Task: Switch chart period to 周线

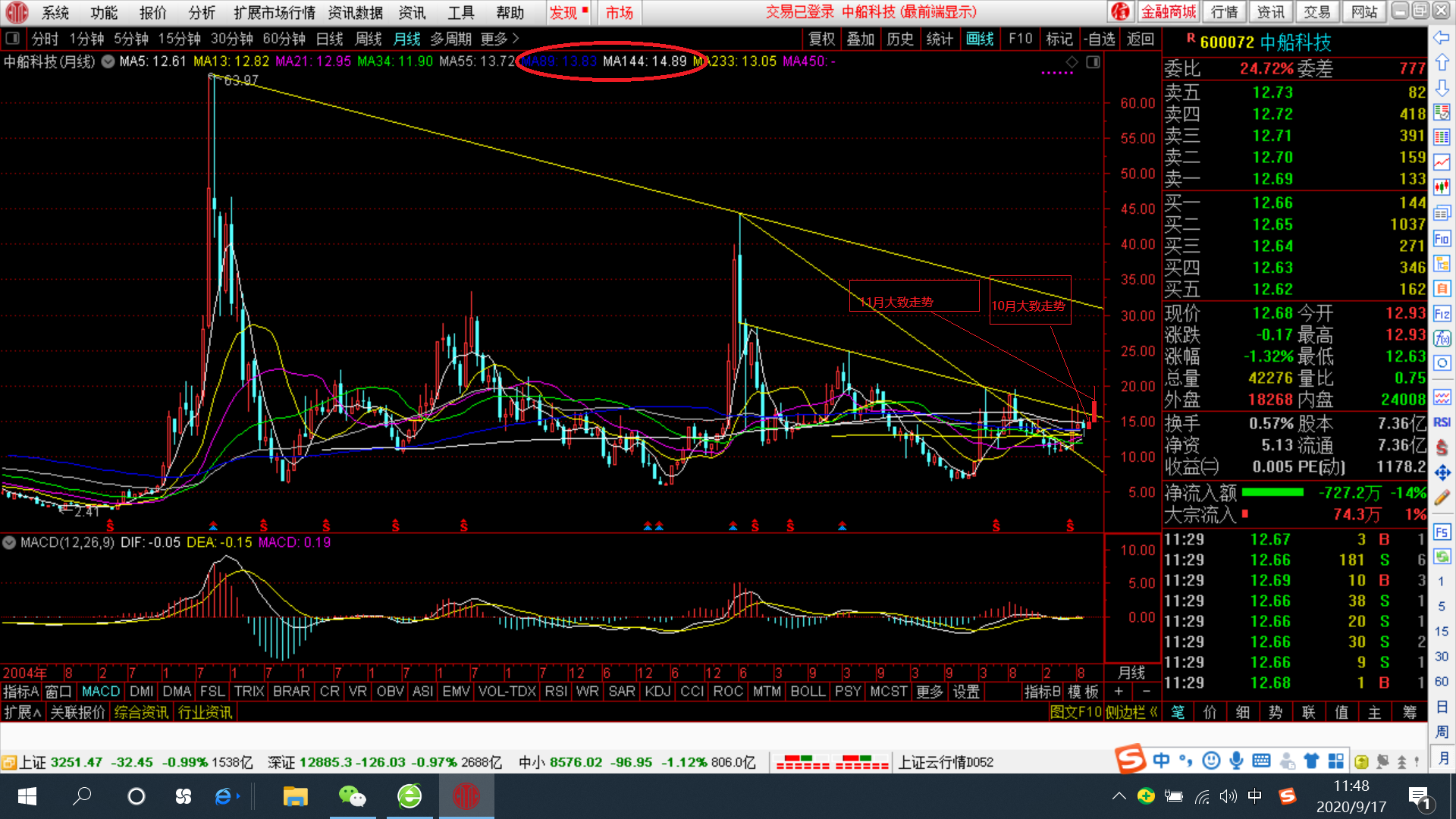Action: tap(369, 39)
